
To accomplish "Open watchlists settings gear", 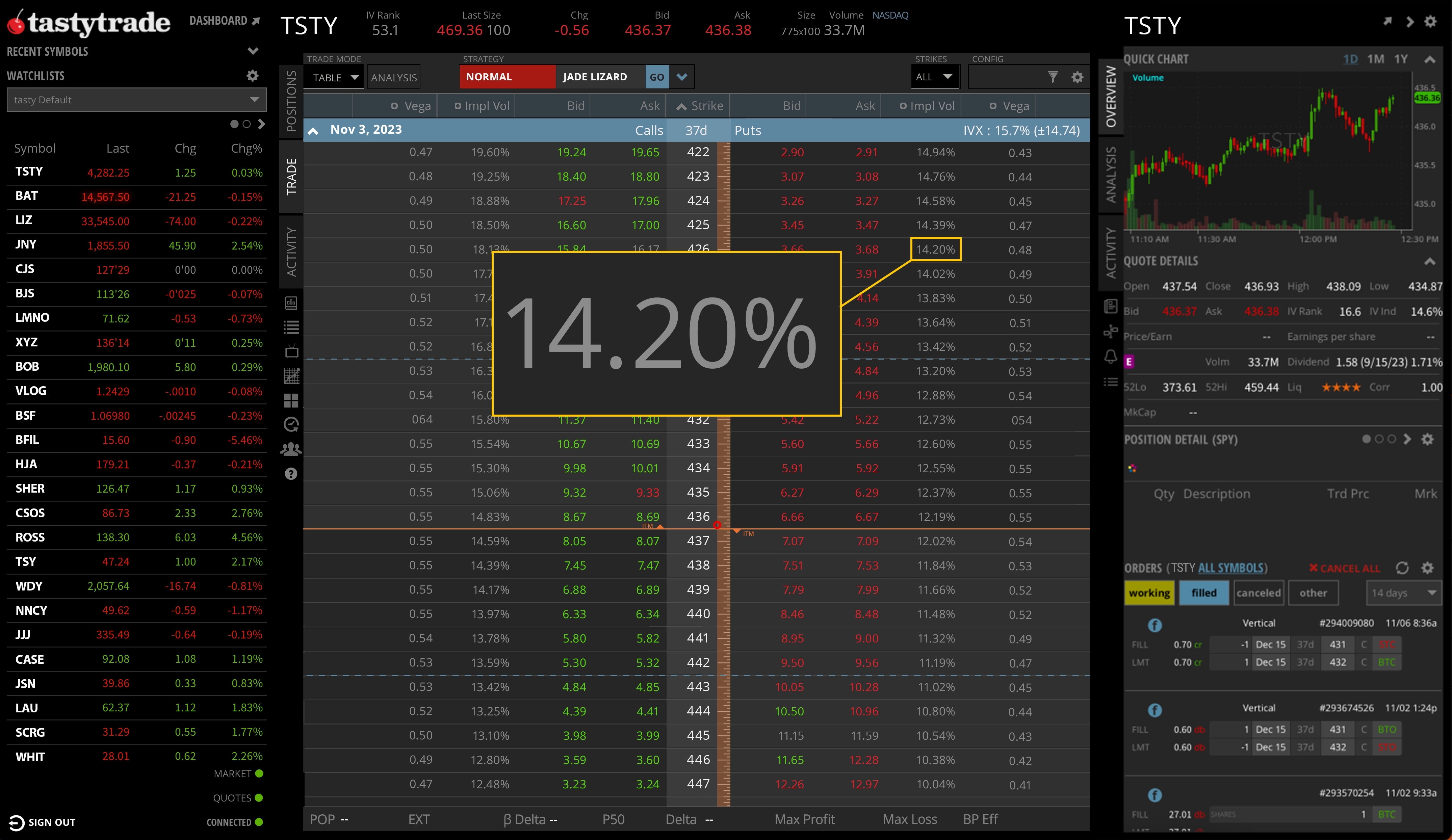I will [x=252, y=76].
